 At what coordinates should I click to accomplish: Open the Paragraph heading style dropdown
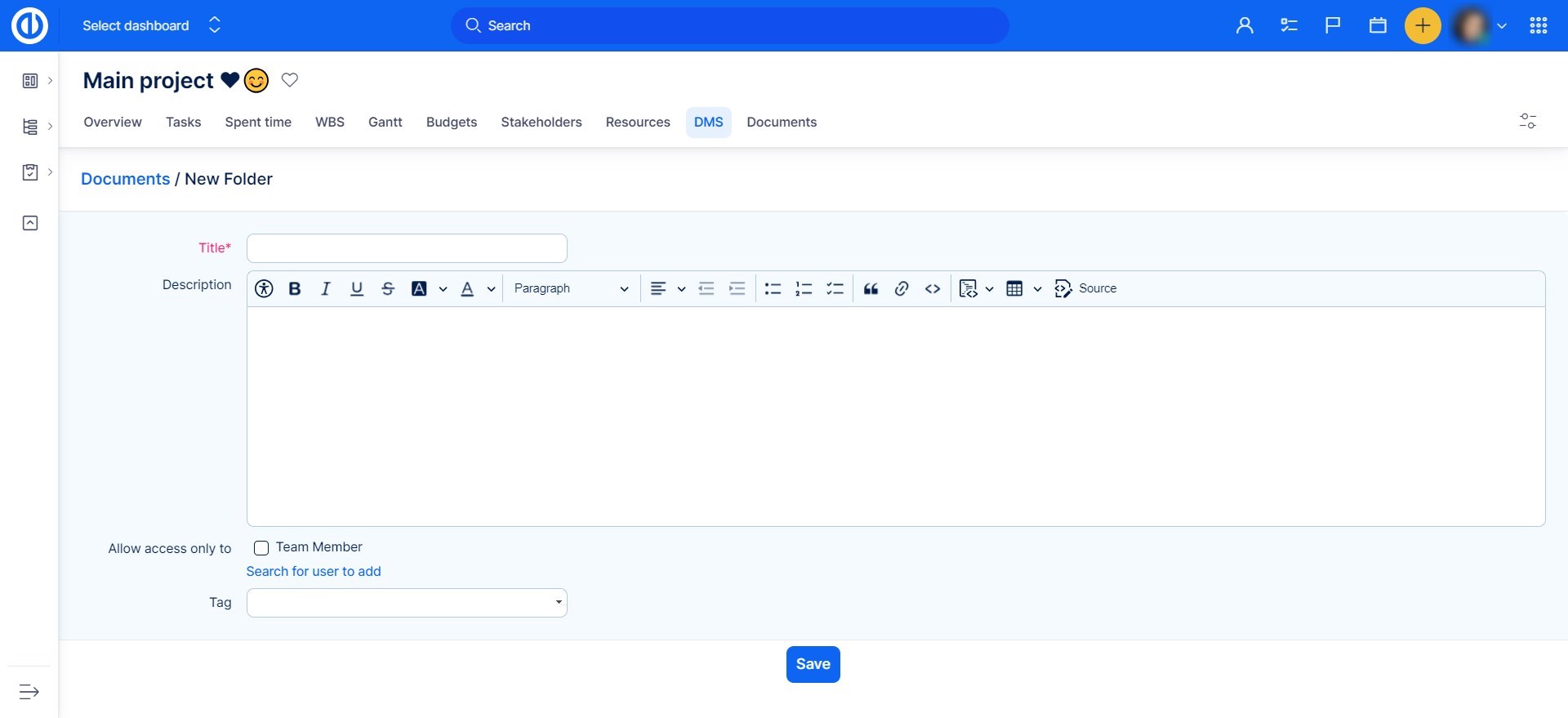[570, 288]
